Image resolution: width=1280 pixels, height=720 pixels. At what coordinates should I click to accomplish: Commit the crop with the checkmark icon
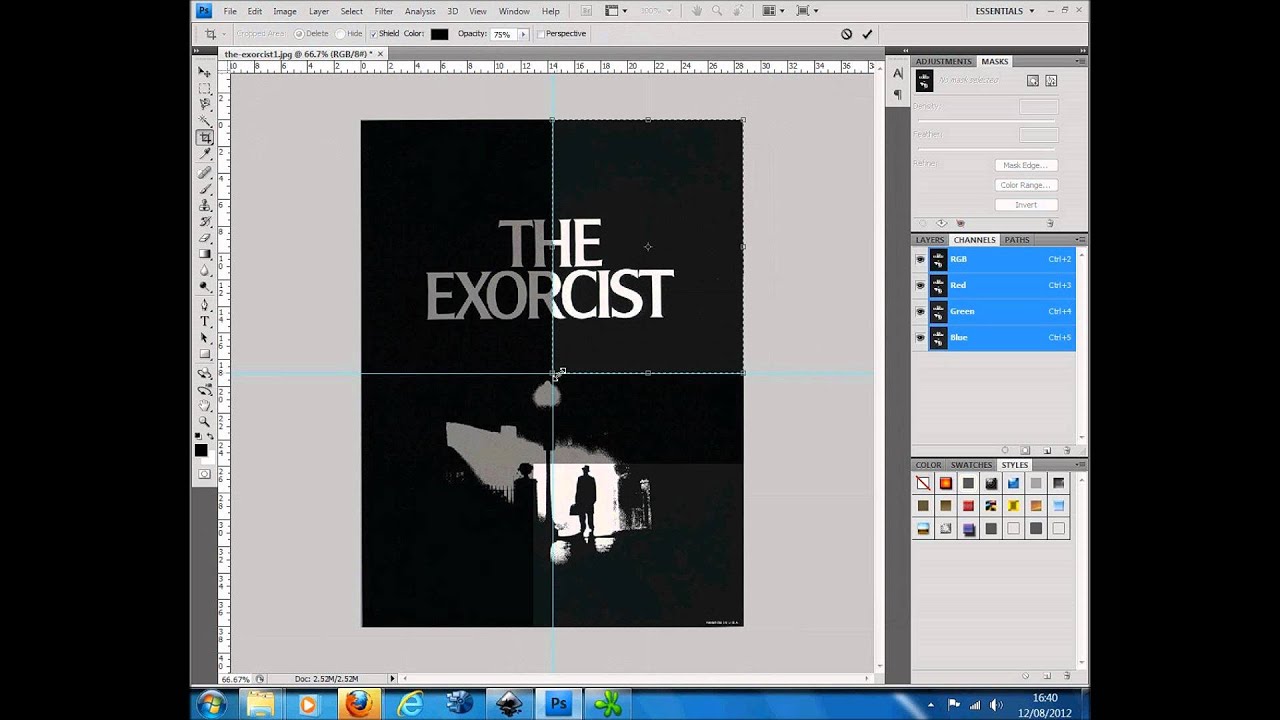(x=867, y=34)
